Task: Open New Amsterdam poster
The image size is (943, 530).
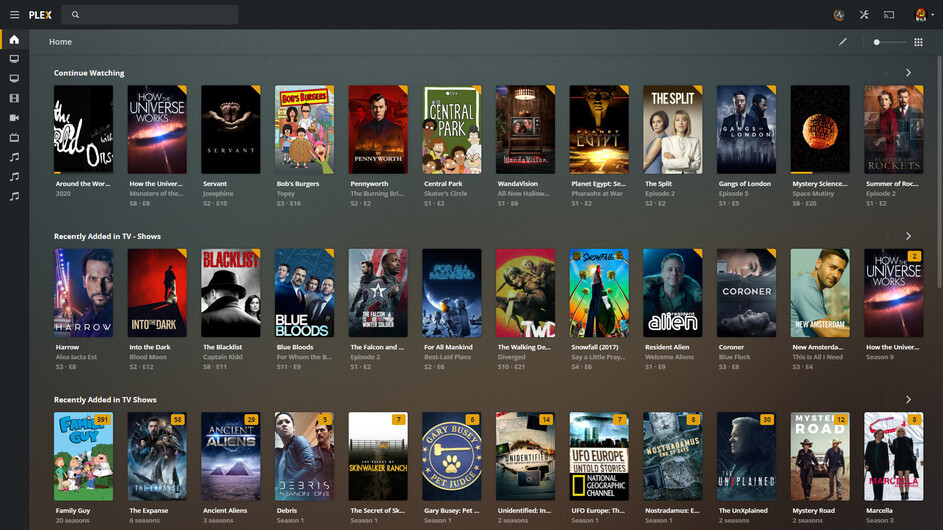Action: click(x=820, y=293)
